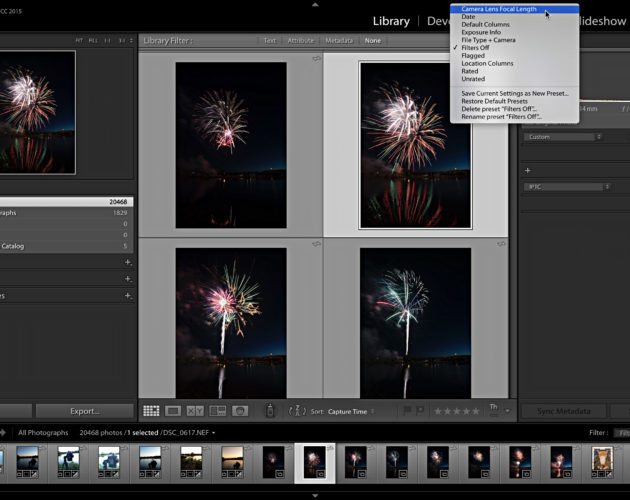Image resolution: width=630 pixels, height=500 pixels.
Task: Choose the Date filter preset
Action: pos(514,16)
